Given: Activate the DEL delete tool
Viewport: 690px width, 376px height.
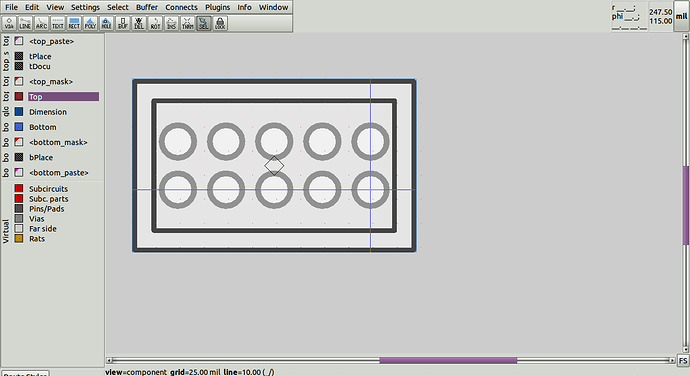Looking at the screenshot, I should click(x=139, y=23).
